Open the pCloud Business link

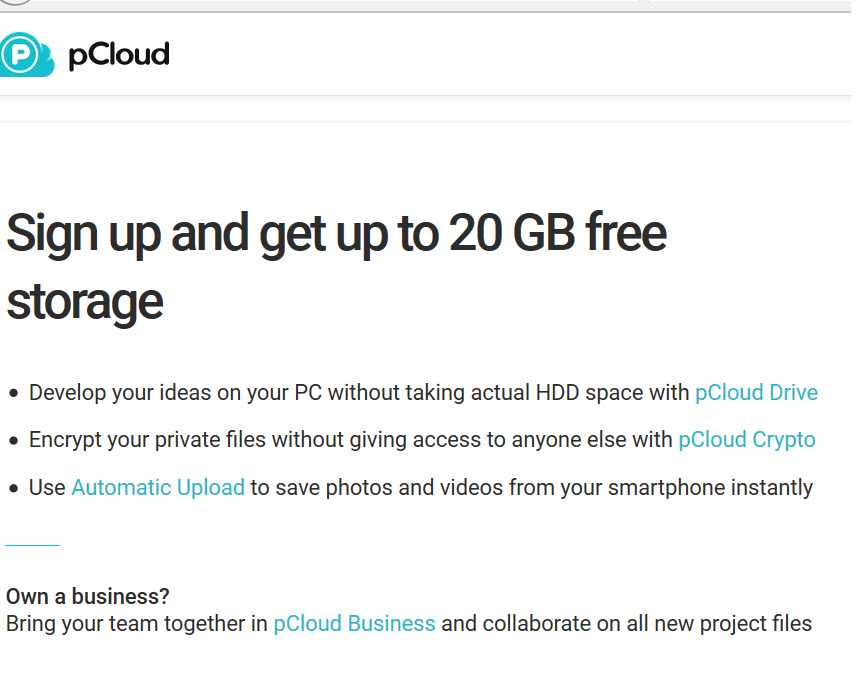point(354,623)
